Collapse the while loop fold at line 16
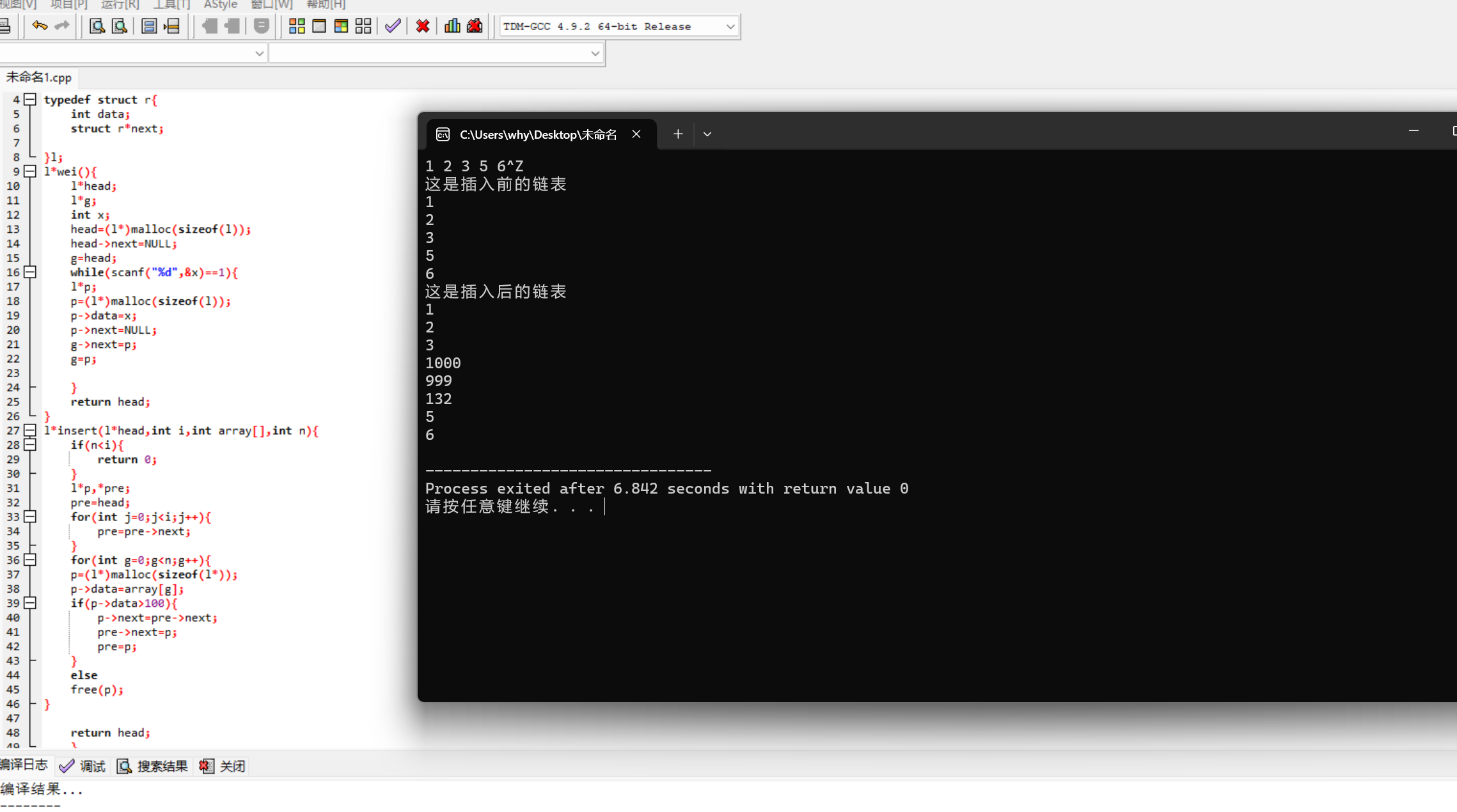Screen dimensions: 1457x812 [x=30, y=272]
